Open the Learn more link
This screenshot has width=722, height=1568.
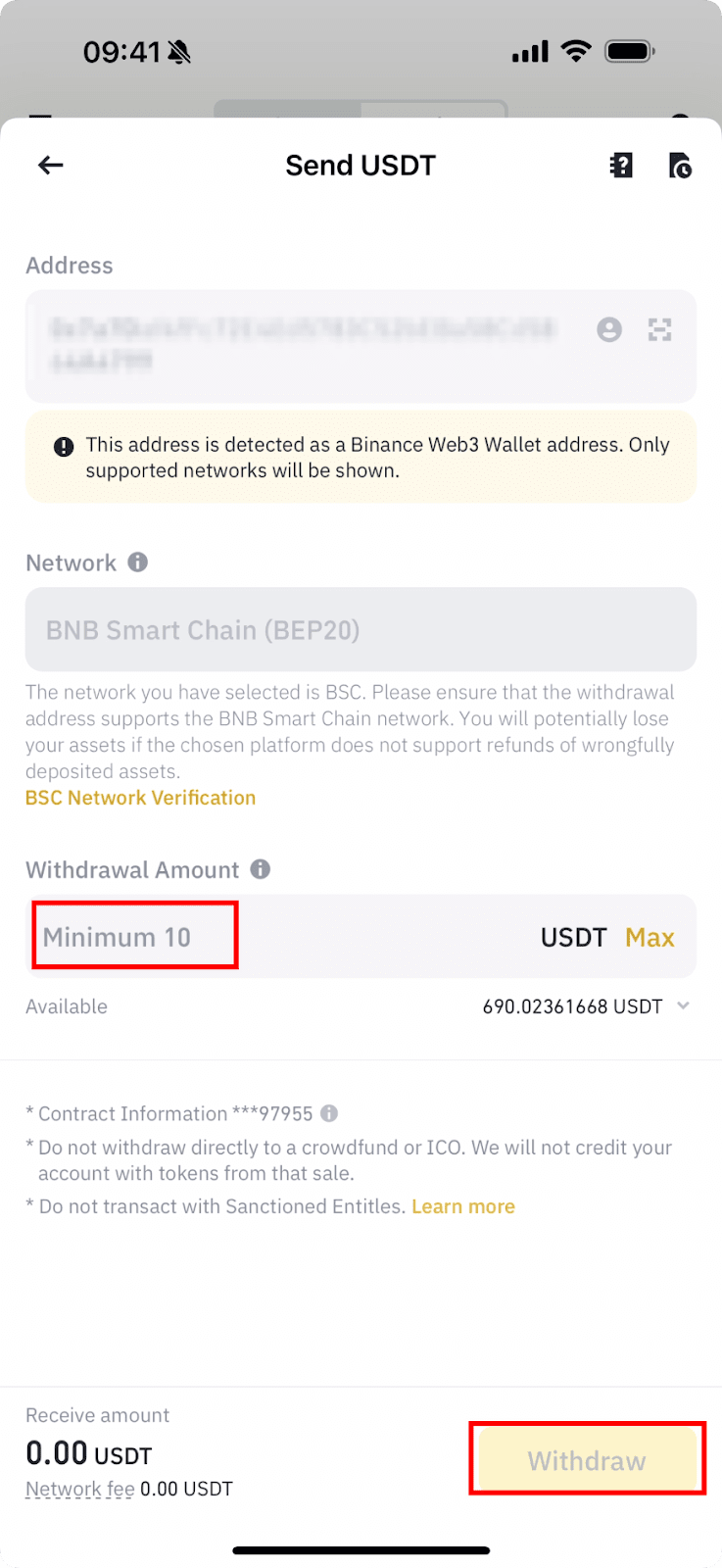click(463, 1206)
